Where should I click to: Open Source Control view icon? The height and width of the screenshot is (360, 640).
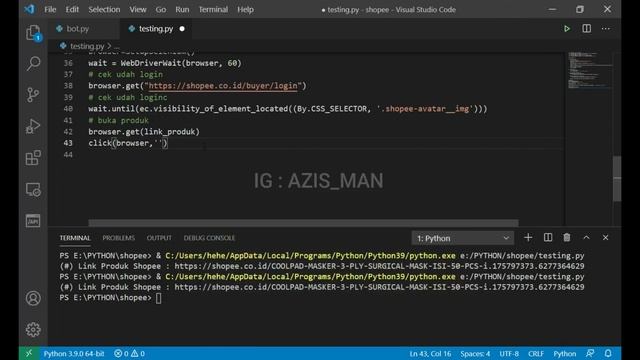tap(33, 95)
